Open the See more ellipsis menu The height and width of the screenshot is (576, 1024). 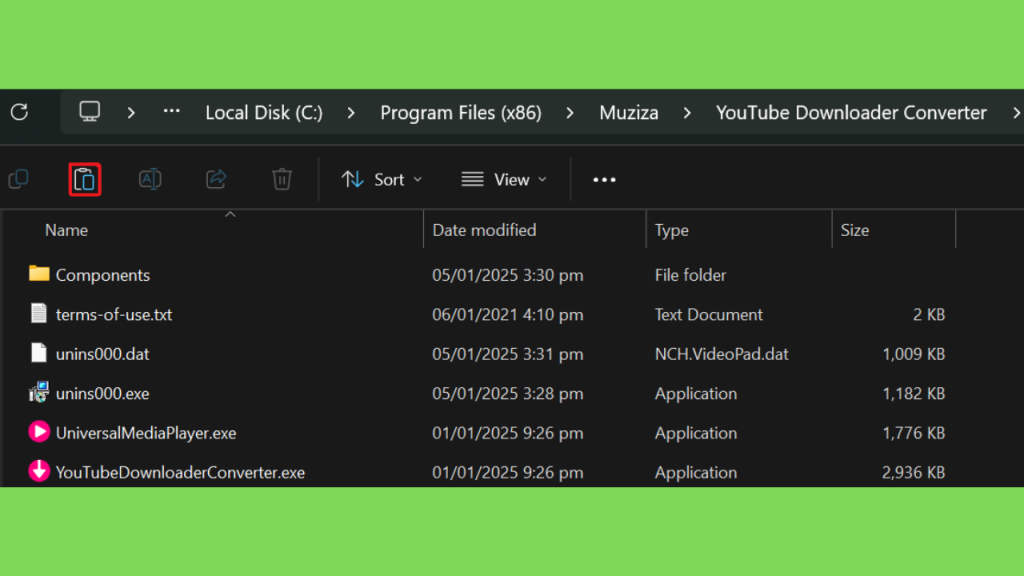tap(604, 180)
